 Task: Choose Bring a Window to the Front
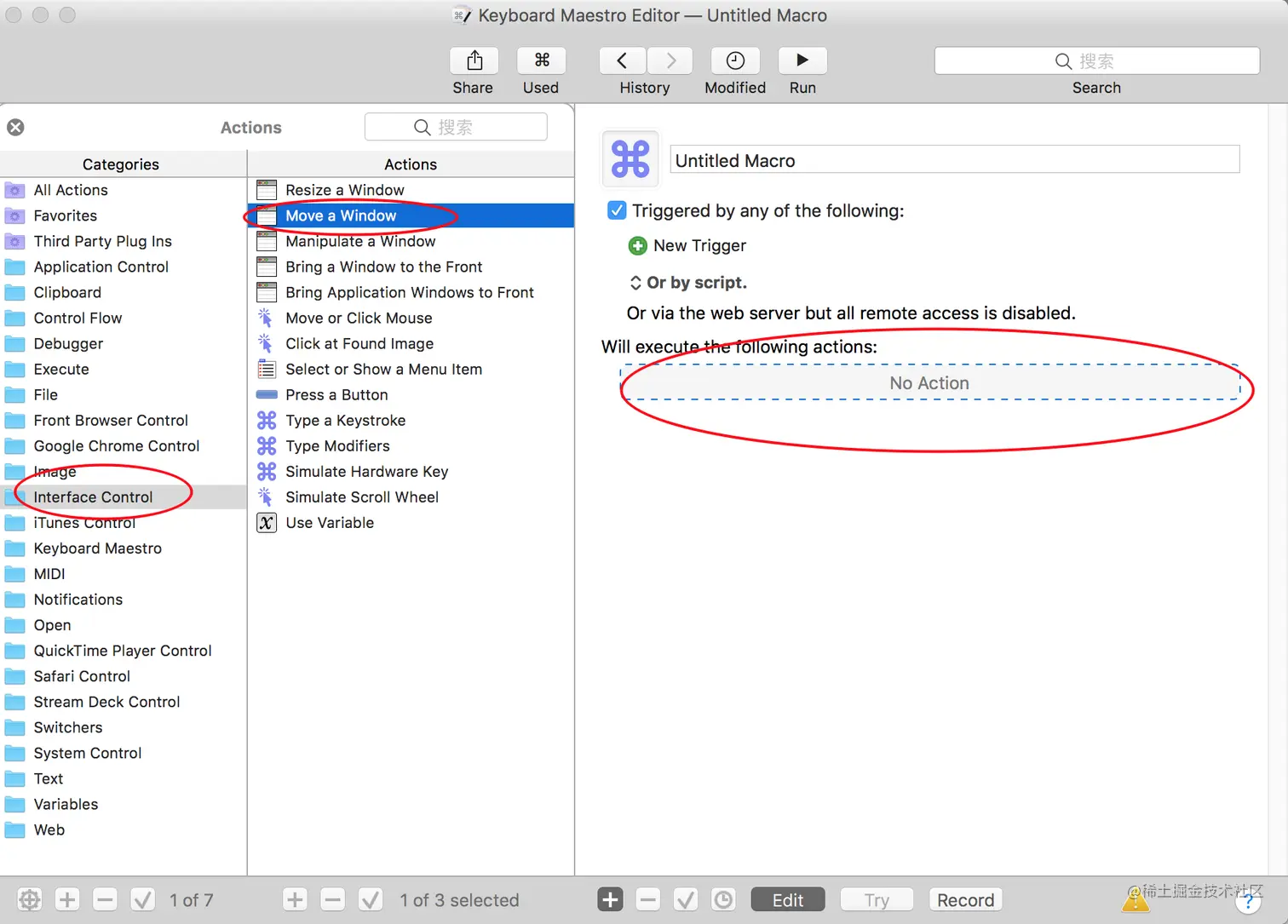[411, 267]
